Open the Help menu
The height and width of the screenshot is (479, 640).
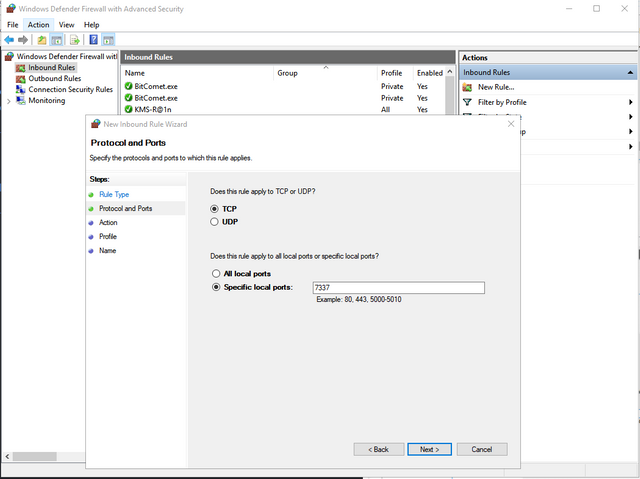tap(91, 25)
